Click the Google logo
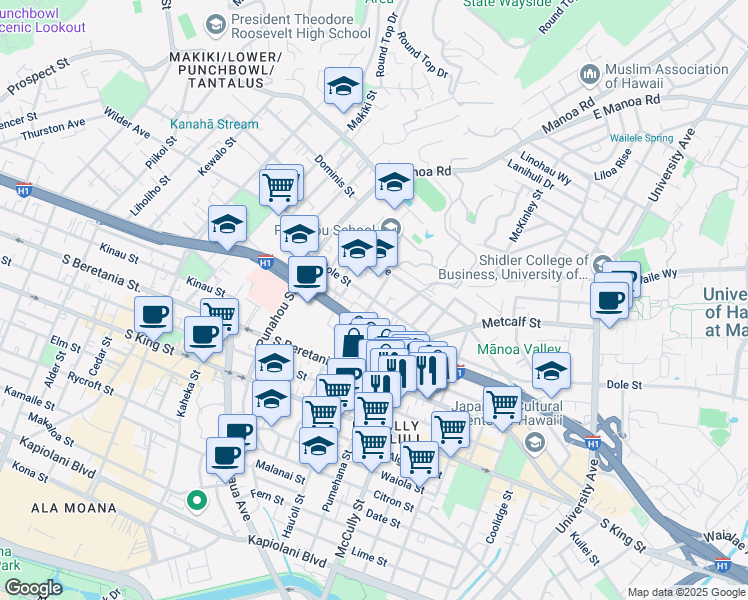 pyautogui.click(x=33, y=588)
